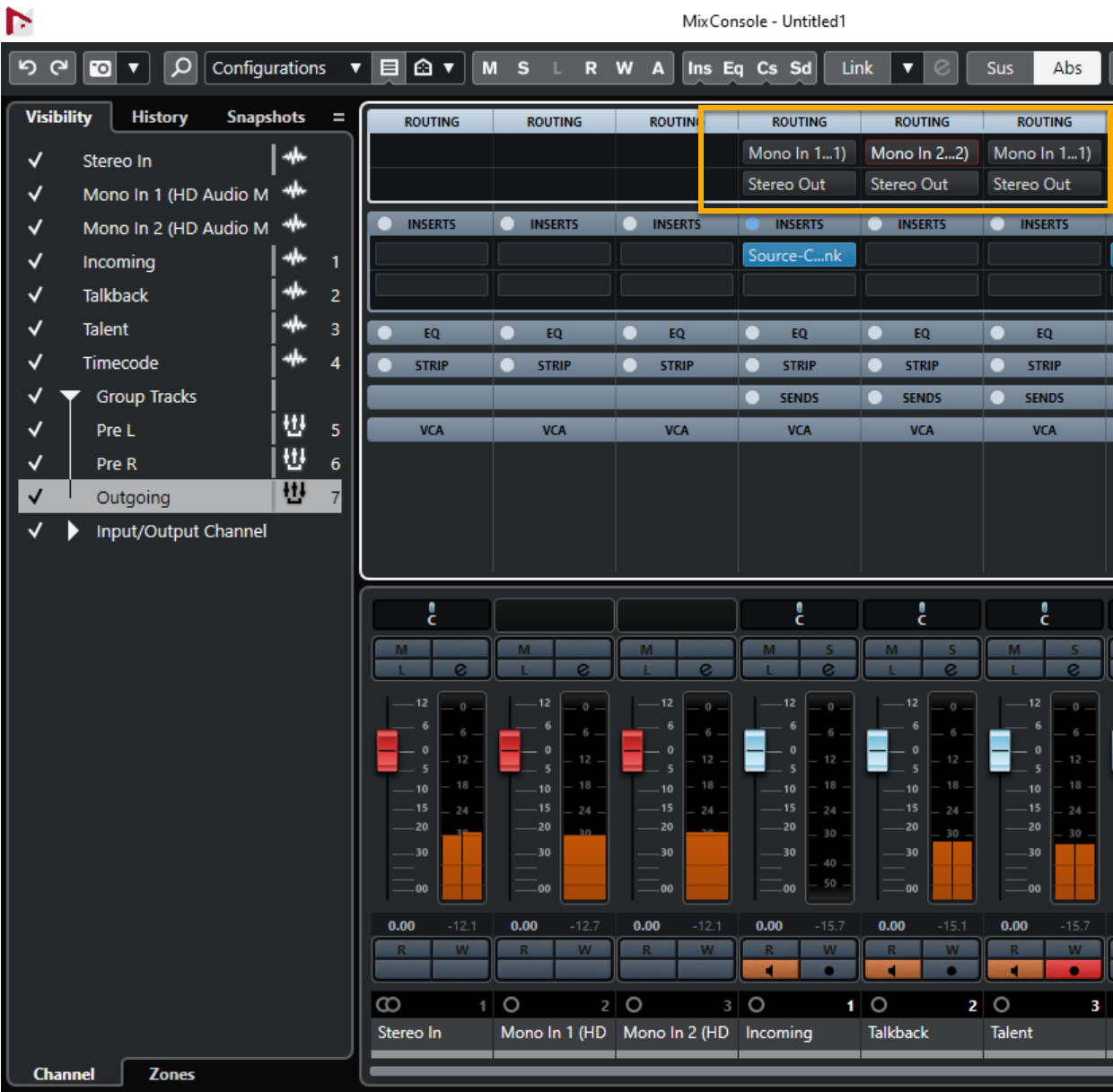Click the Link button

click(x=856, y=68)
